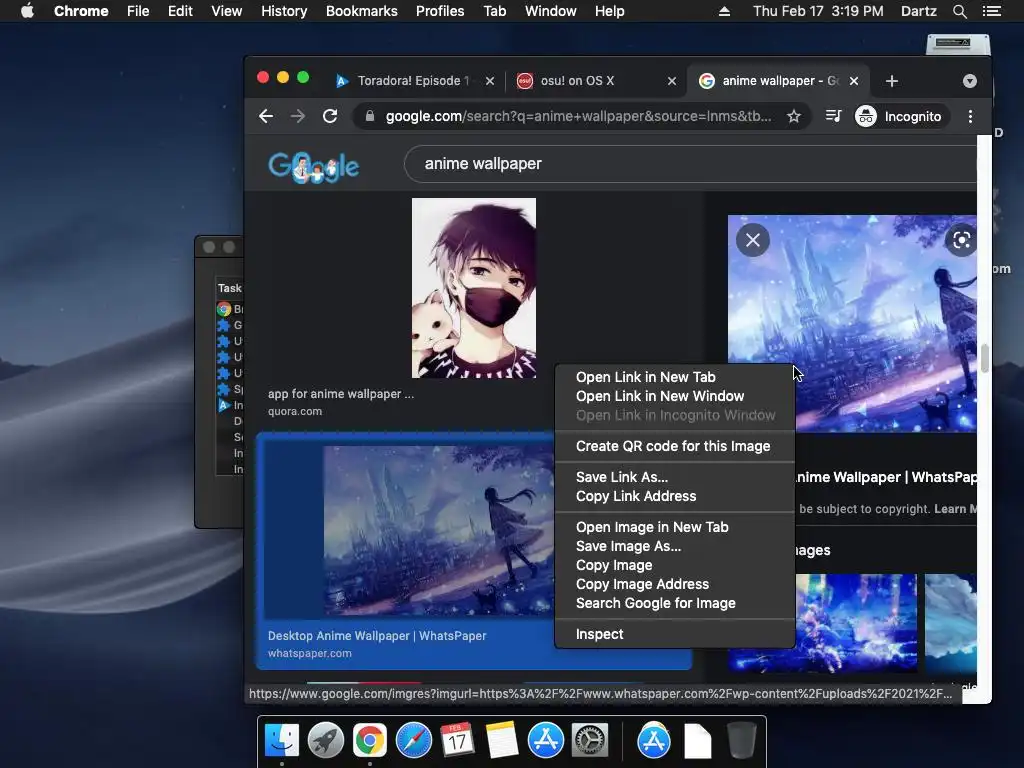Viewport: 1024px width, 768px height.
Task: Switch to the osu! on OS X tab
Action: tap(577, 81)
